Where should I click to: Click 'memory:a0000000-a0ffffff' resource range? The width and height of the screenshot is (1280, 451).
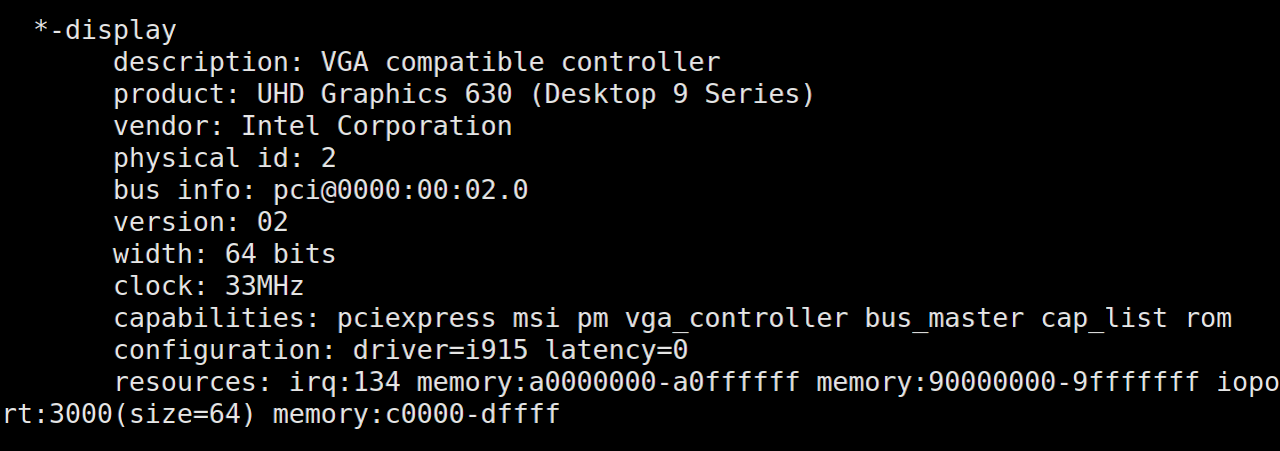pyautogui.click(x=608, y=382)
